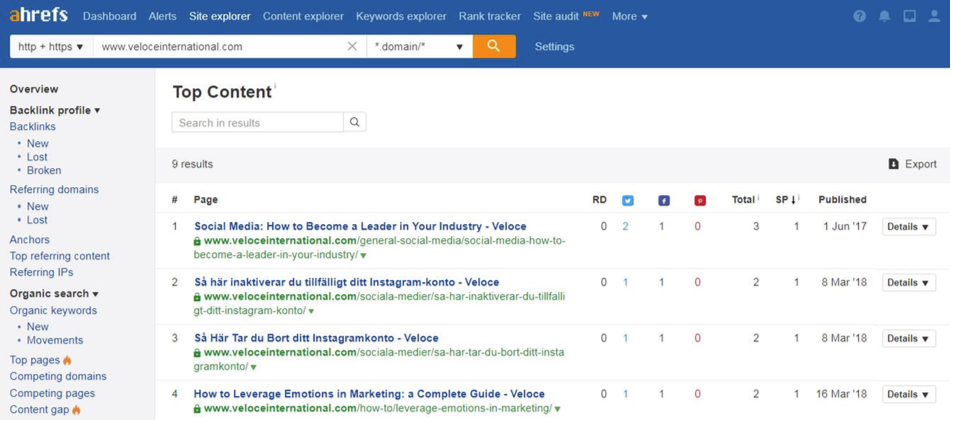This screenshot has width=953, height=422.
Task: Open Overview in sidebar
Action: [x=34, y=89]
